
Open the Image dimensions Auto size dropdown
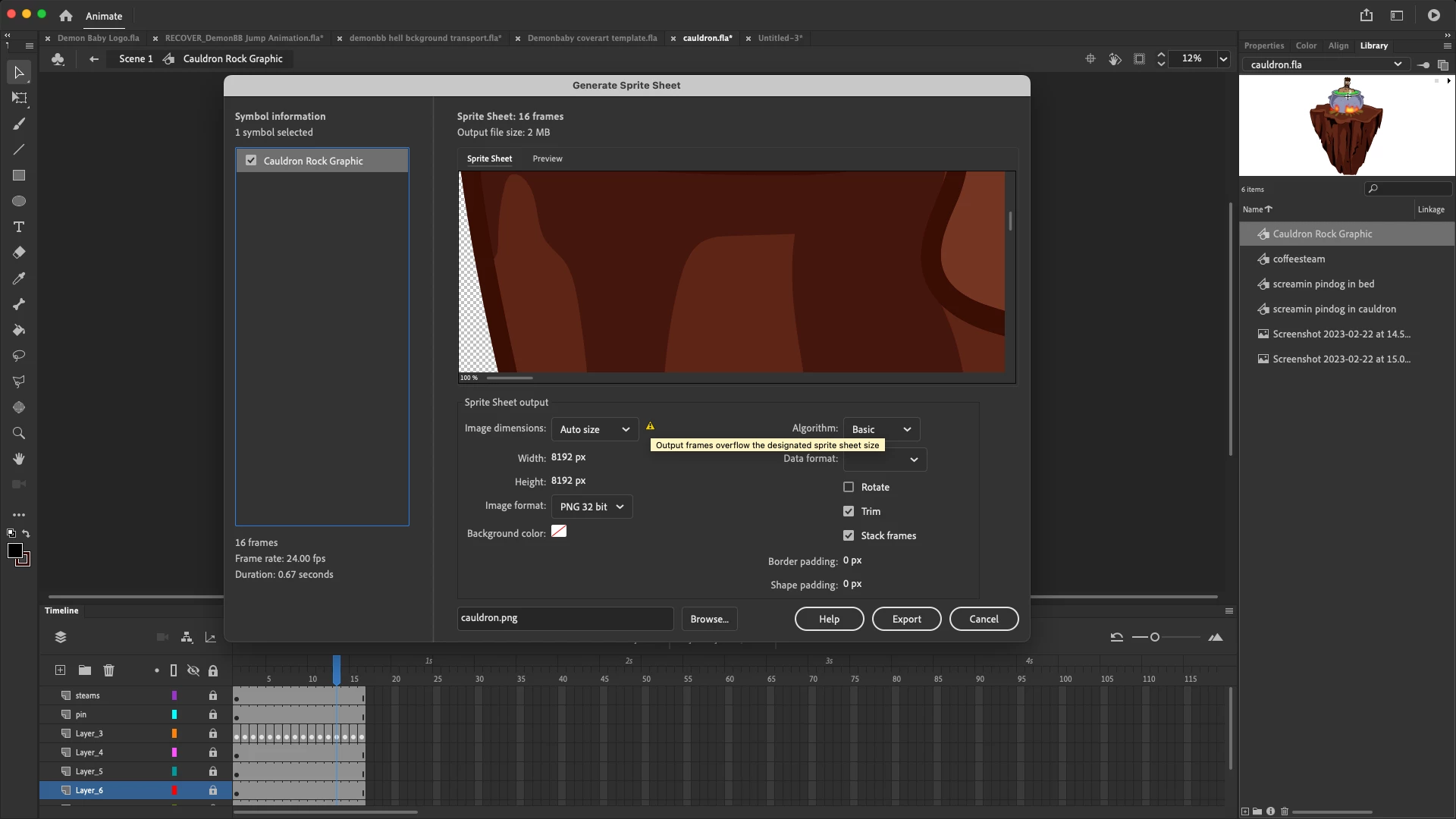point(594,429)
